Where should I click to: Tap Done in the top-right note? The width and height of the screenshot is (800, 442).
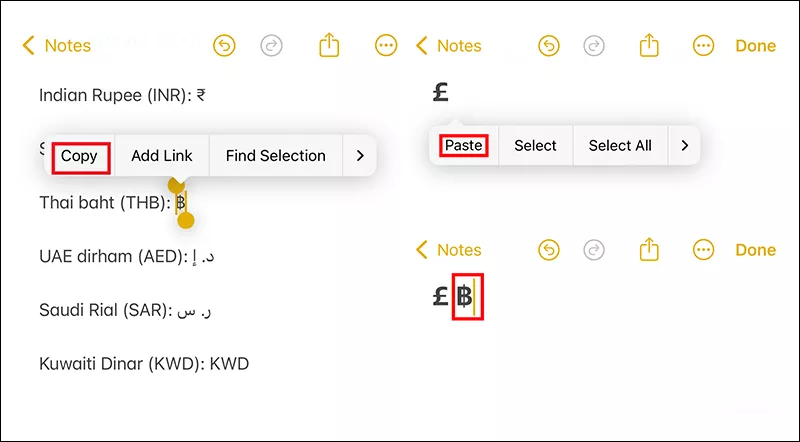(756, 46)
